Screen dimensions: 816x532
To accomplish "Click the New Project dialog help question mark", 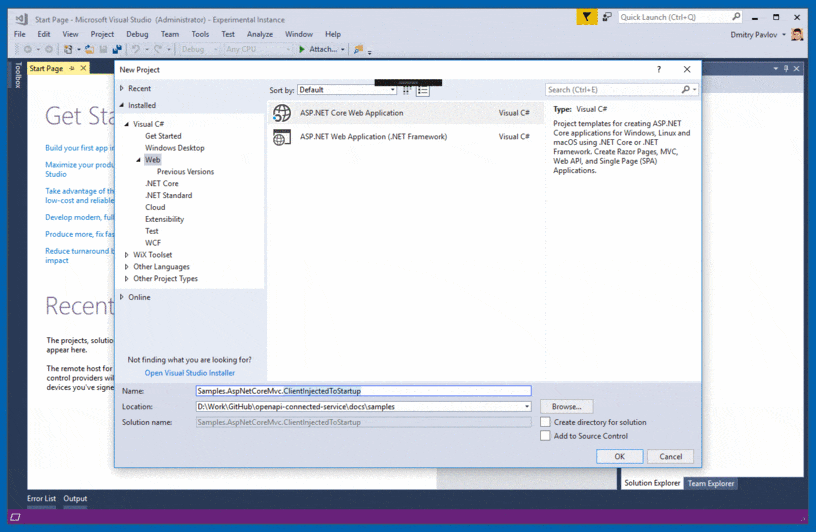I will coord(659,69).
